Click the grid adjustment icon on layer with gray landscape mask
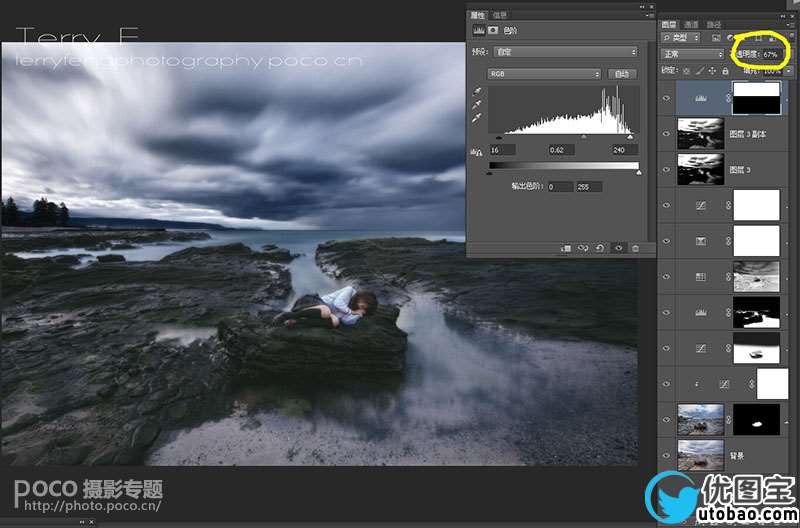Image resolution: width=800 pixels, height=528 pixels. click(701, 276)
